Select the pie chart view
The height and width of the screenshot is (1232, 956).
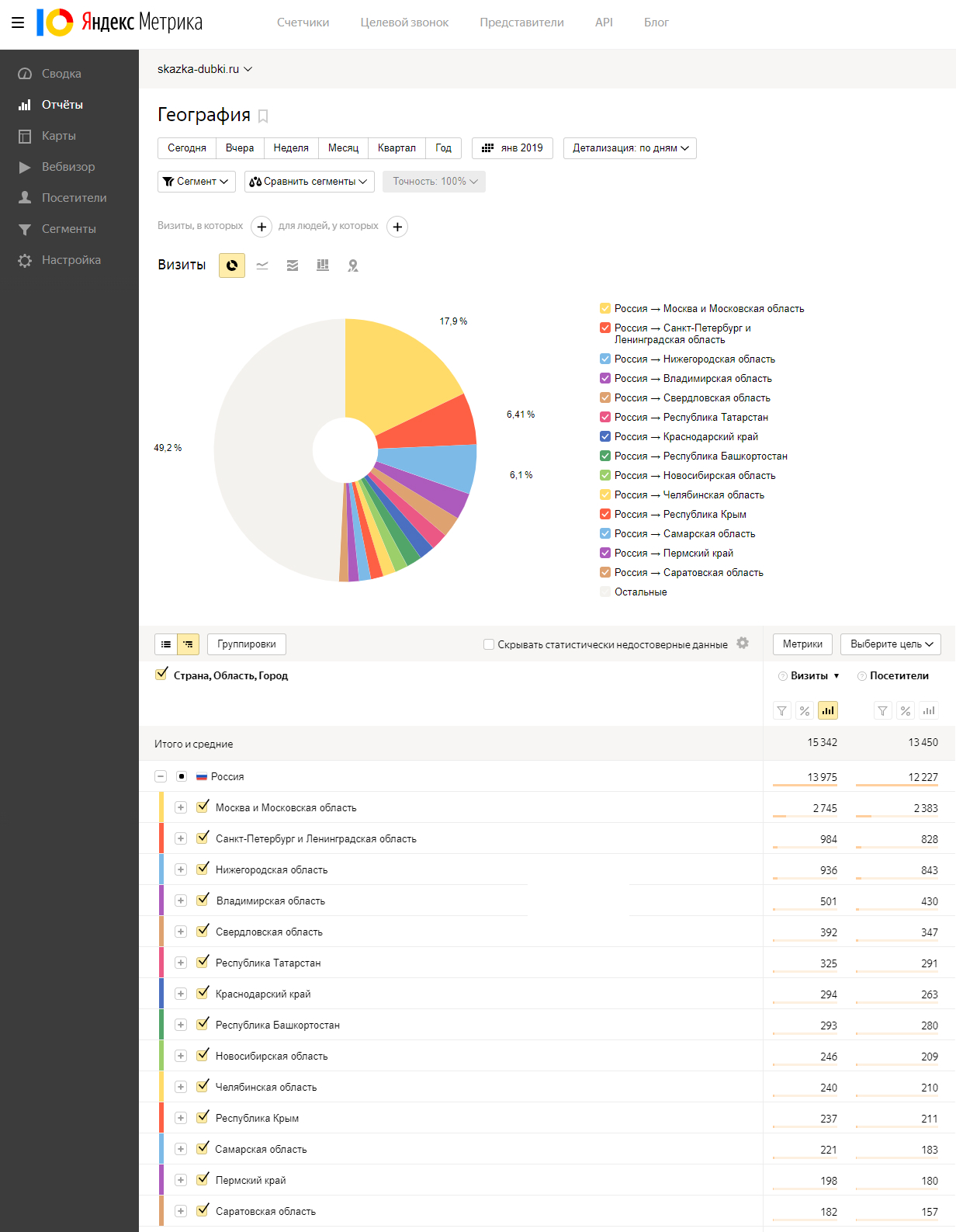click(232, 265)
